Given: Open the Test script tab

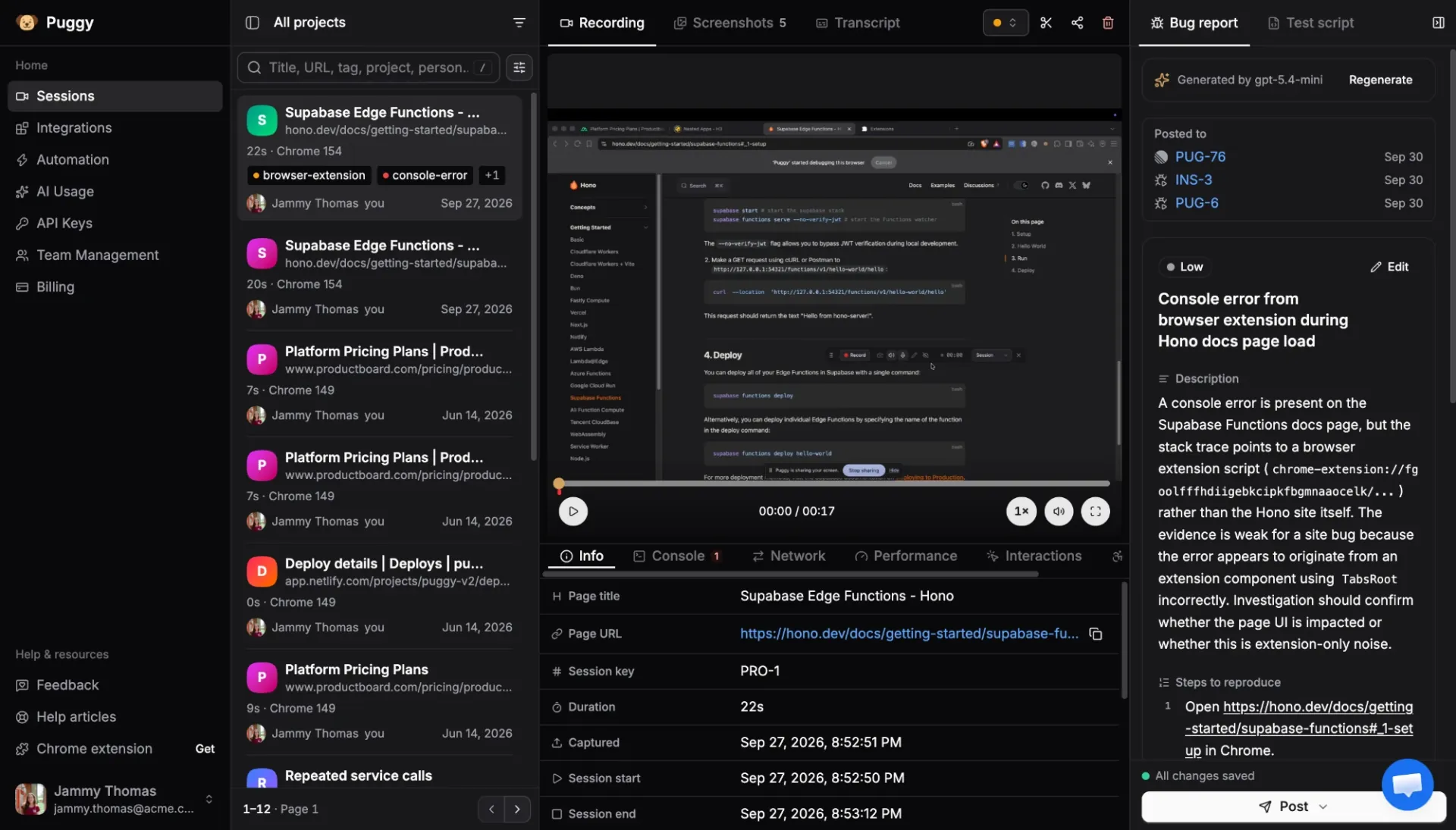Looking at the screenshot, I should [x=1311, y=23].
